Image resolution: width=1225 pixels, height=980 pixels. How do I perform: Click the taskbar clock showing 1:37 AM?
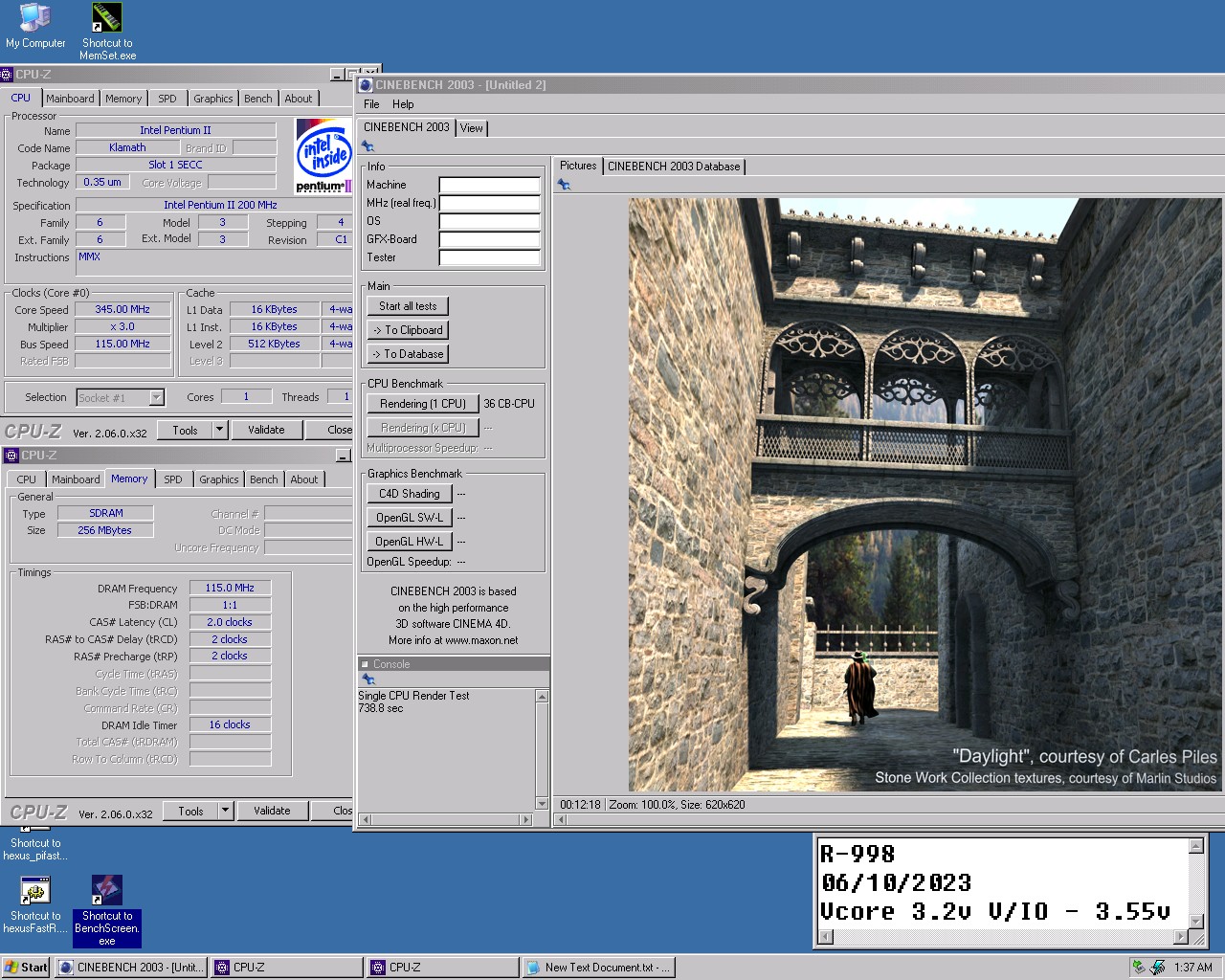coord(1193,968)
